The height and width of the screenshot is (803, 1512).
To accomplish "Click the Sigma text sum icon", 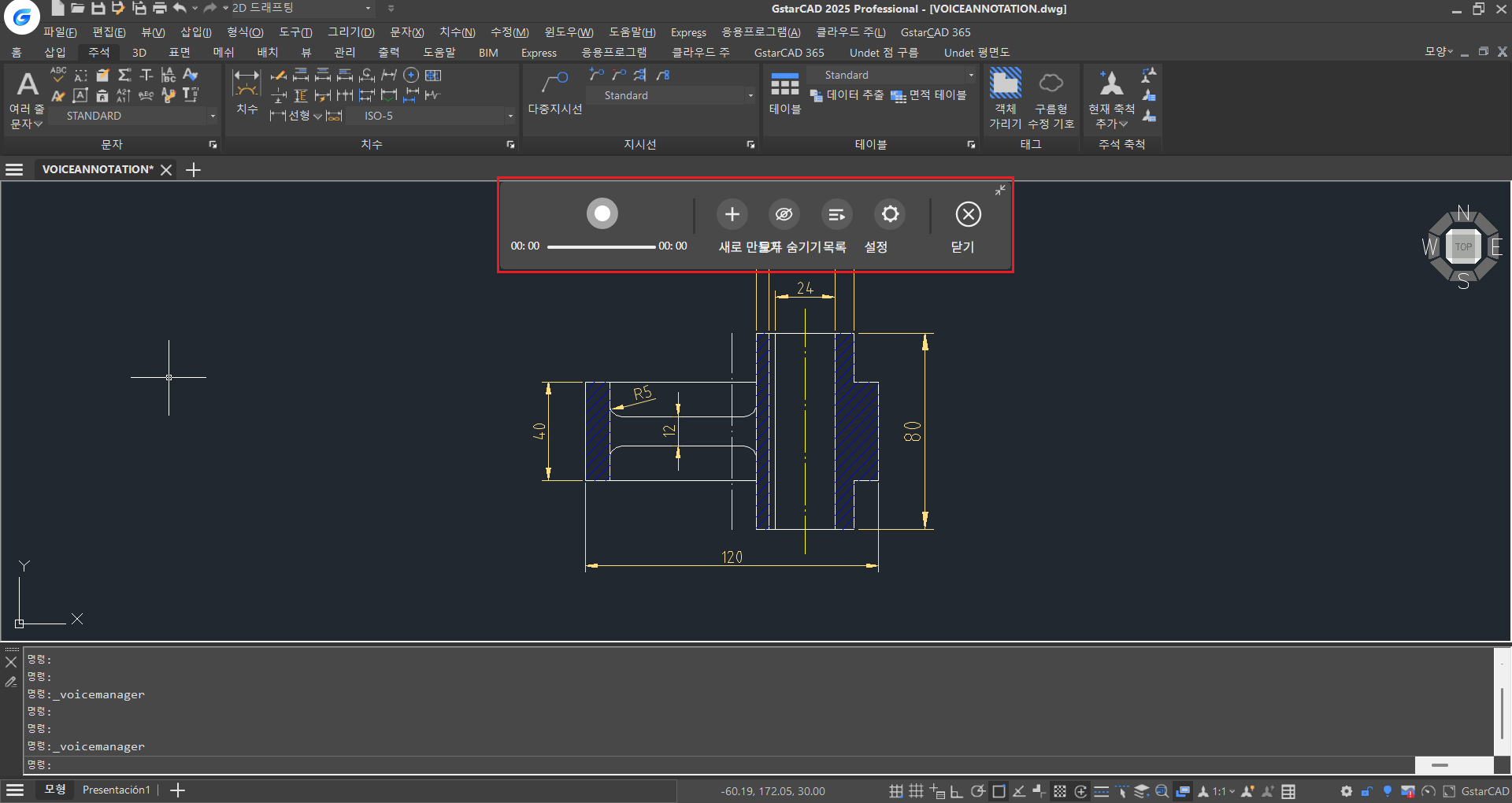I will pyautogui.click(x=124, y=75).
